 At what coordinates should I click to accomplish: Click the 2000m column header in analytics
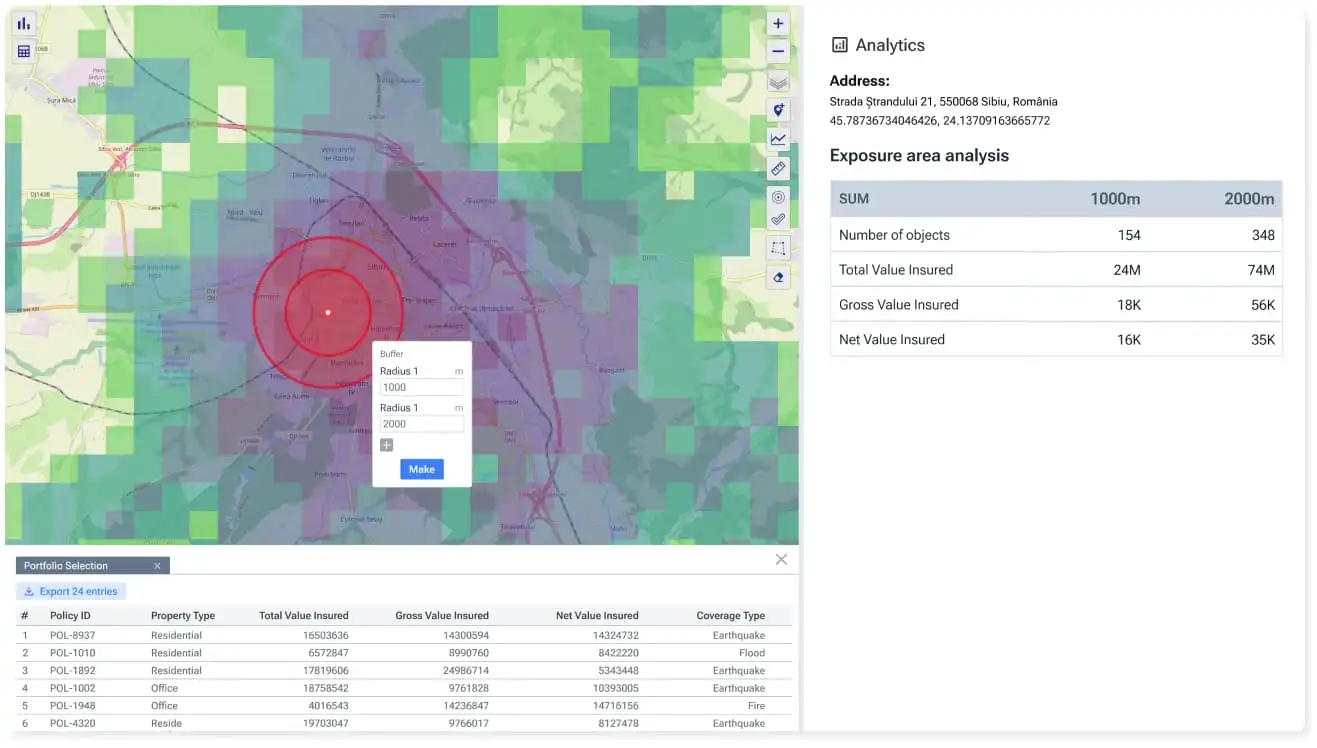pos(1249,198)
